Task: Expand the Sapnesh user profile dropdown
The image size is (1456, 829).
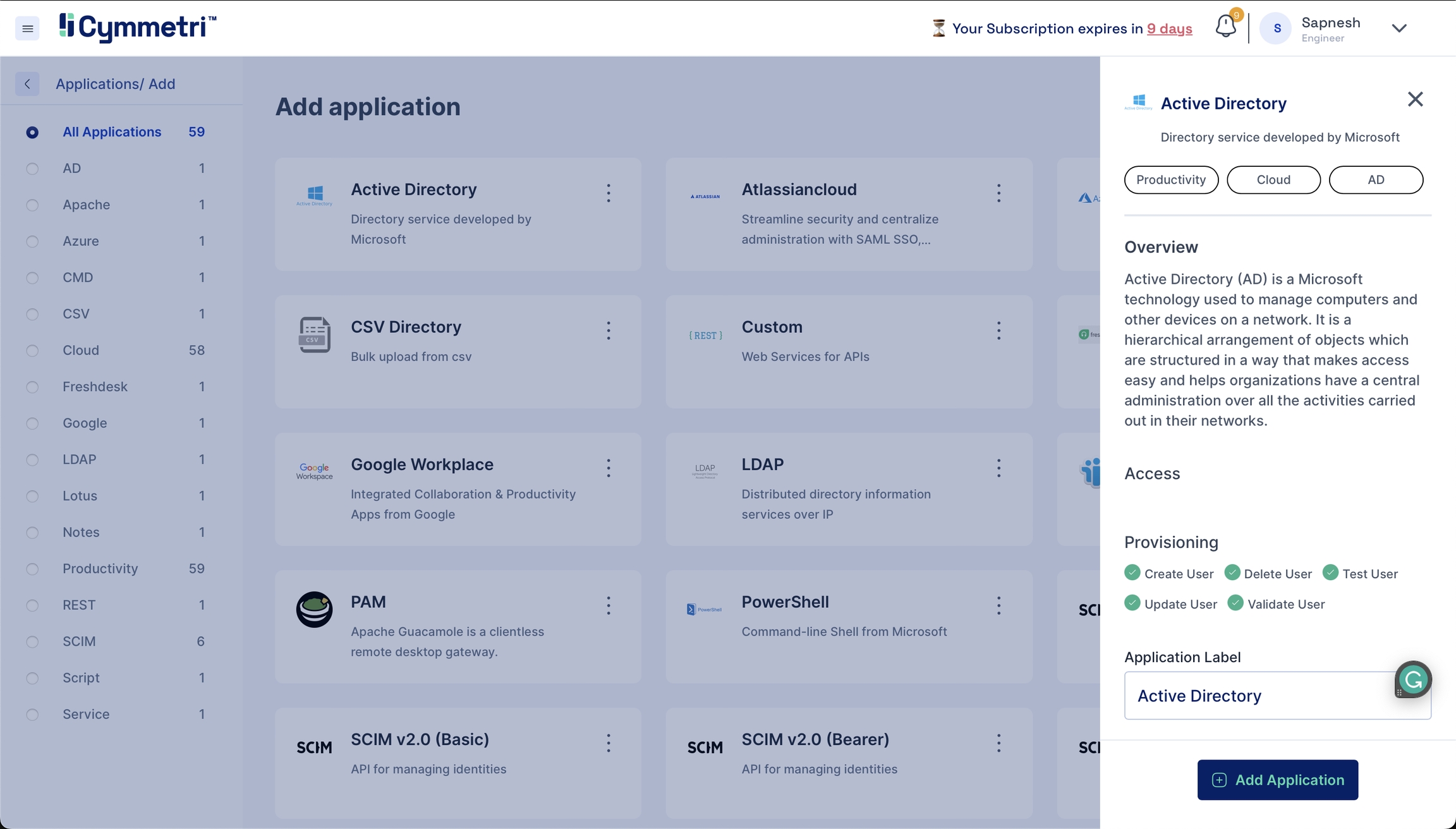Action: 1399,28
